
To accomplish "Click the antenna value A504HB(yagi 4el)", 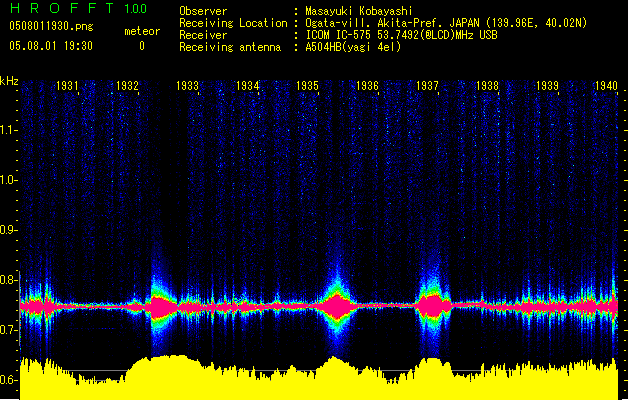I will click(x=353, y=47).
